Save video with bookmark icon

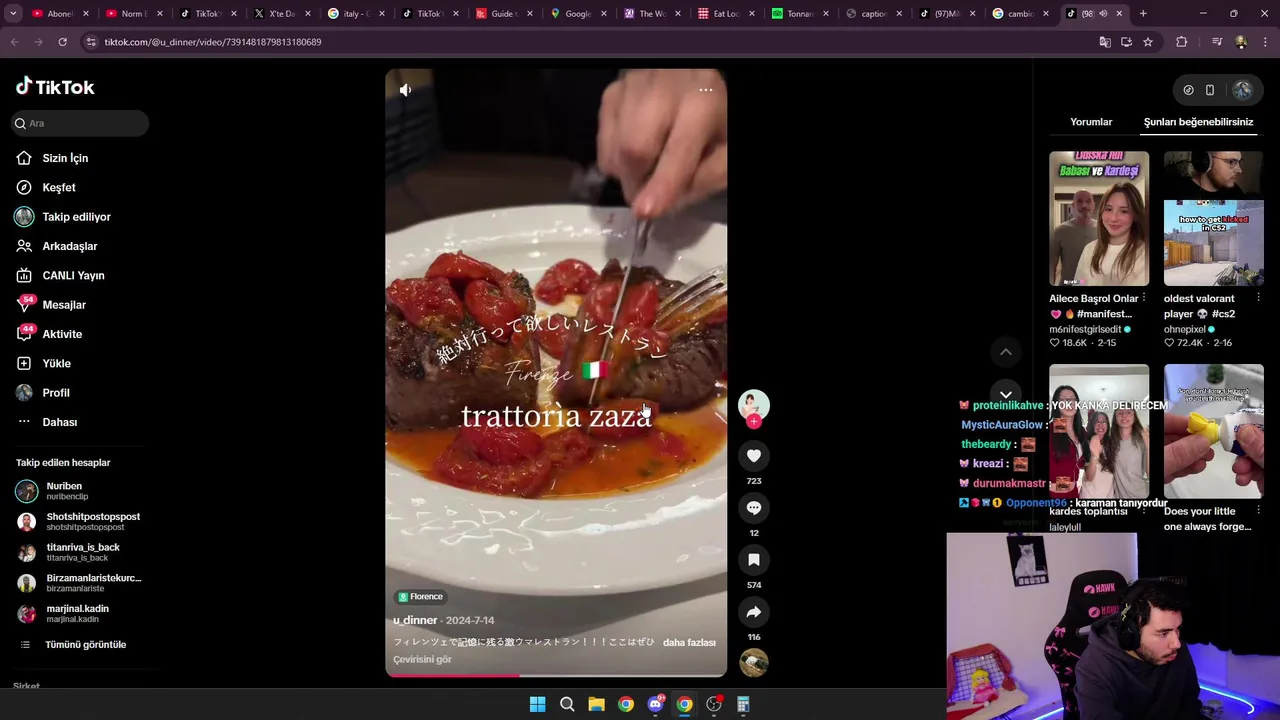tap(754, 560)
